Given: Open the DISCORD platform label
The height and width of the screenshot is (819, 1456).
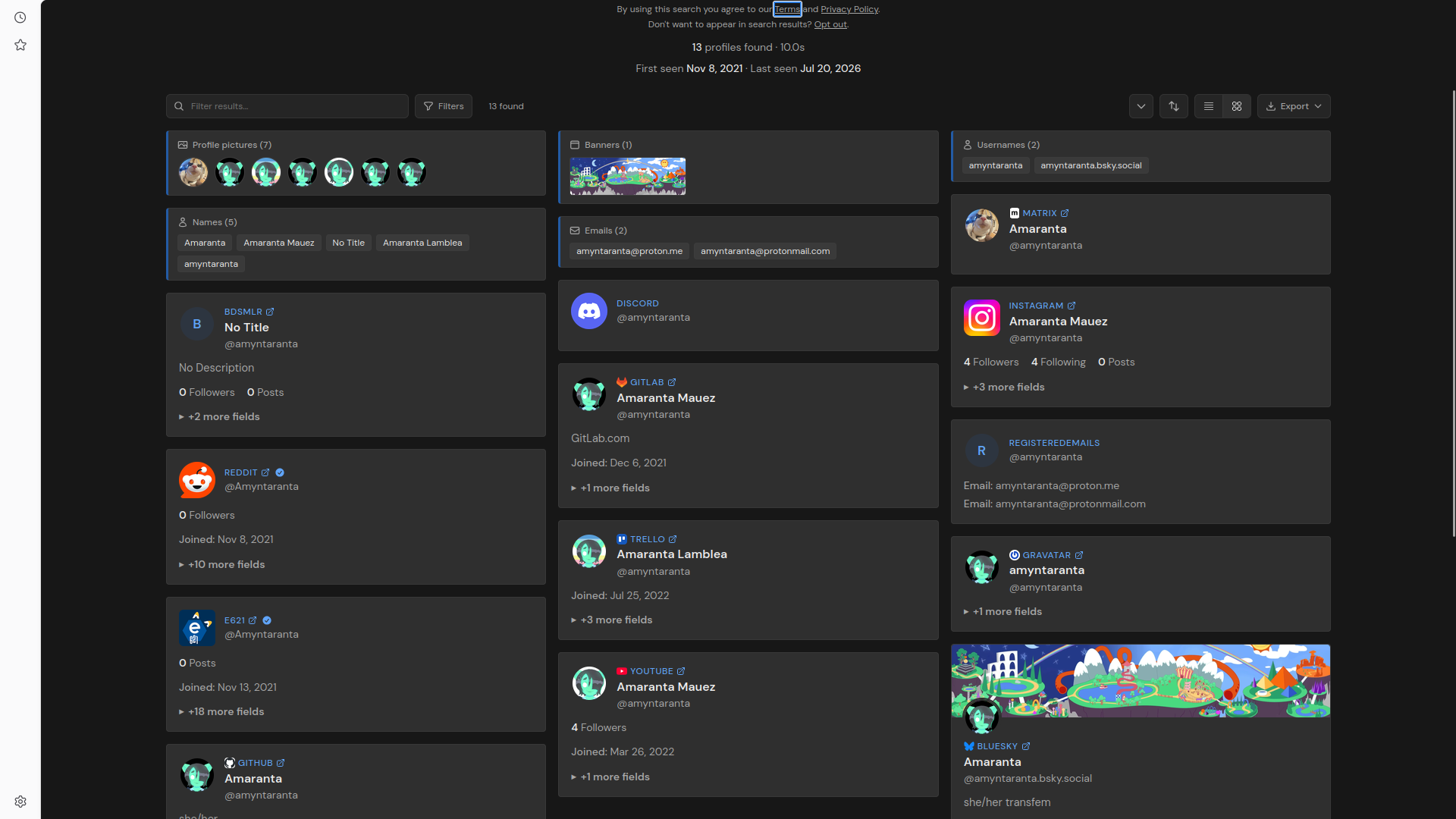Looking at the screenshot, I should coord(638,303).
